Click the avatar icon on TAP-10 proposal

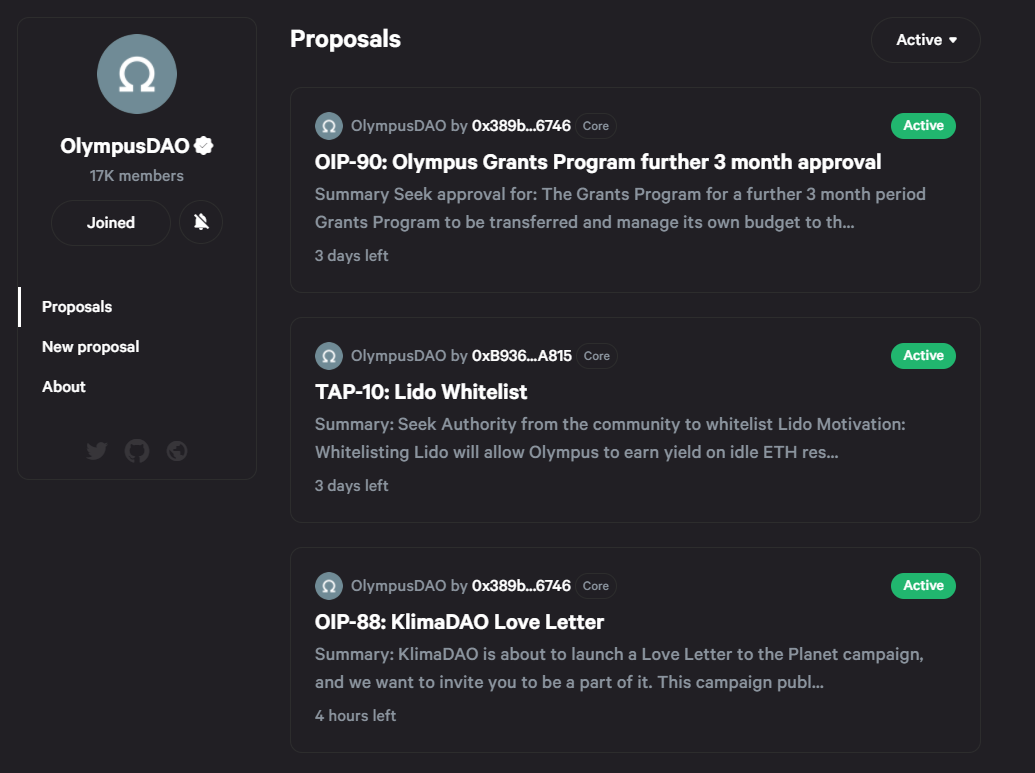[x=329, y=356]
